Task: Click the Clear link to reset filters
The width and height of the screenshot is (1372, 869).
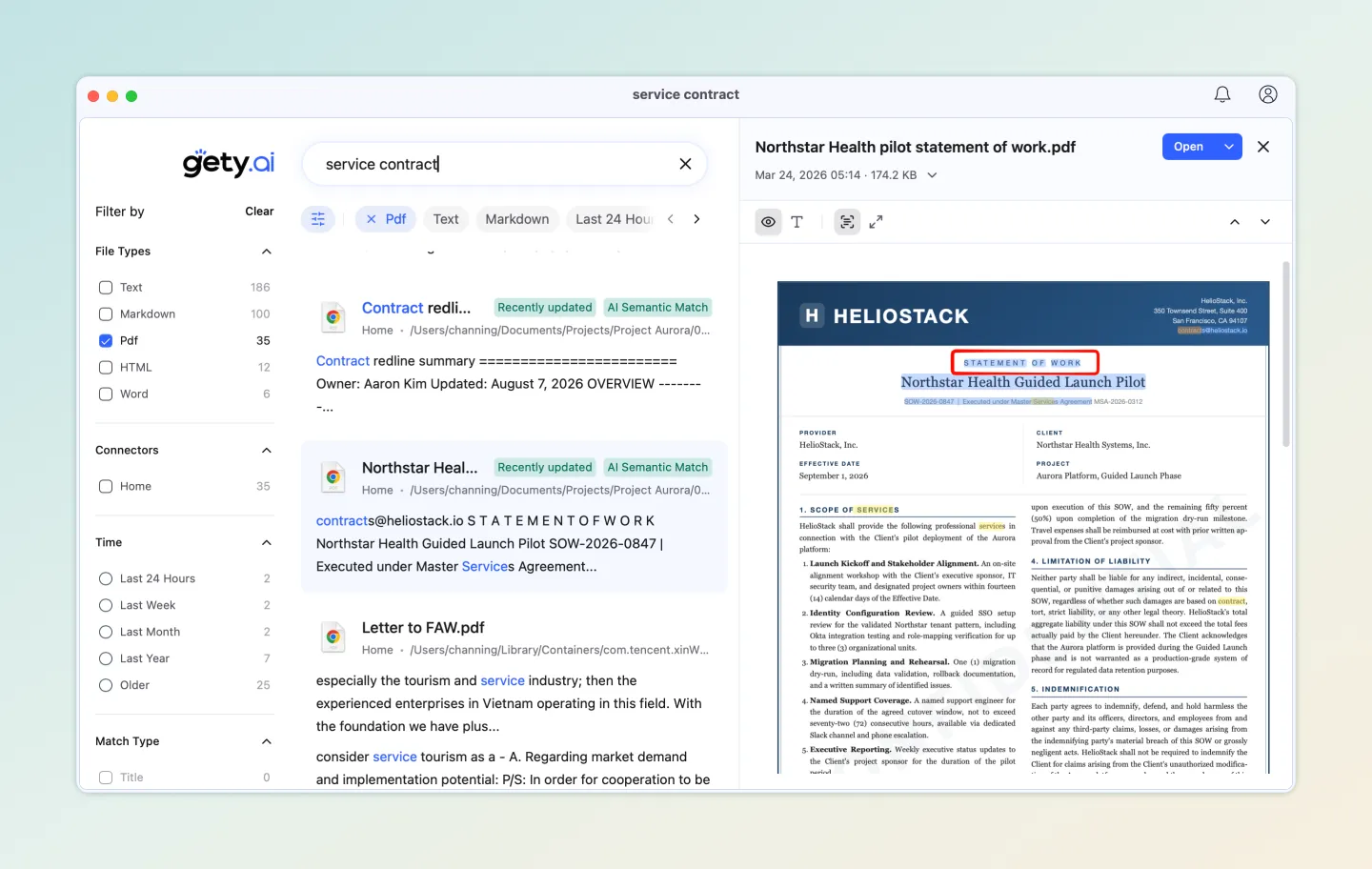Action: pos(259,211)
